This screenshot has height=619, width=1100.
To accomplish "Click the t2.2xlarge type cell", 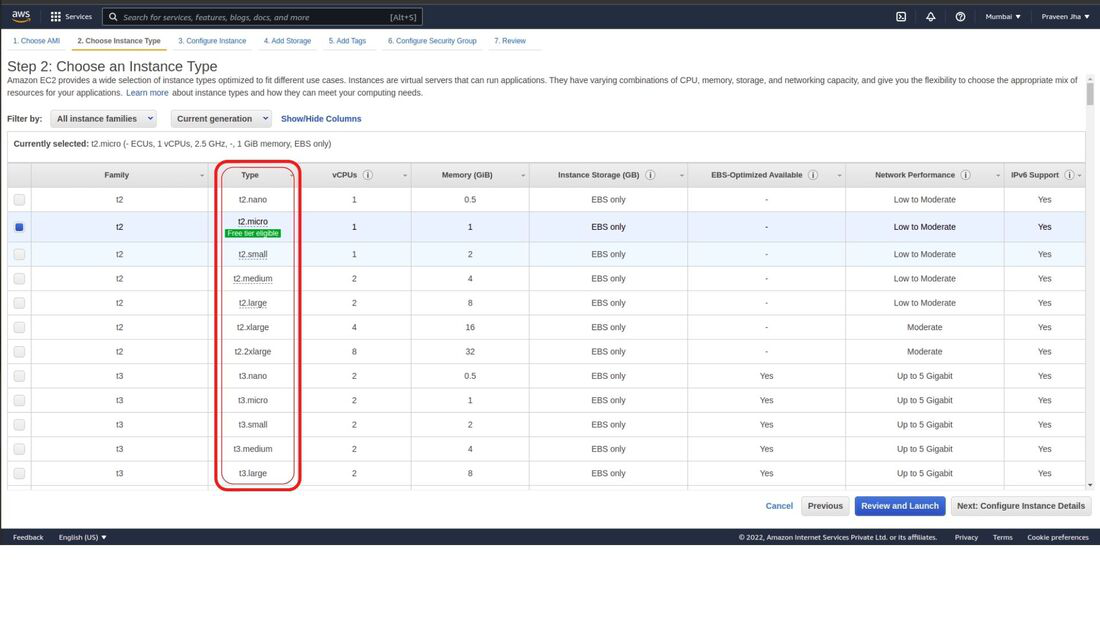I will tap(253, 352).
